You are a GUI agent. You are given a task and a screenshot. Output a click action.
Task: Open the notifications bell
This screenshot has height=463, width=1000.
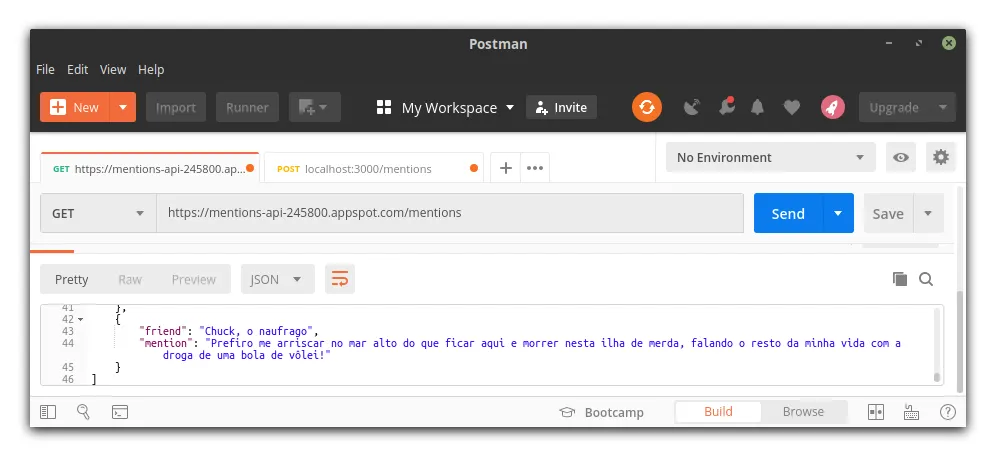[757, 107]
